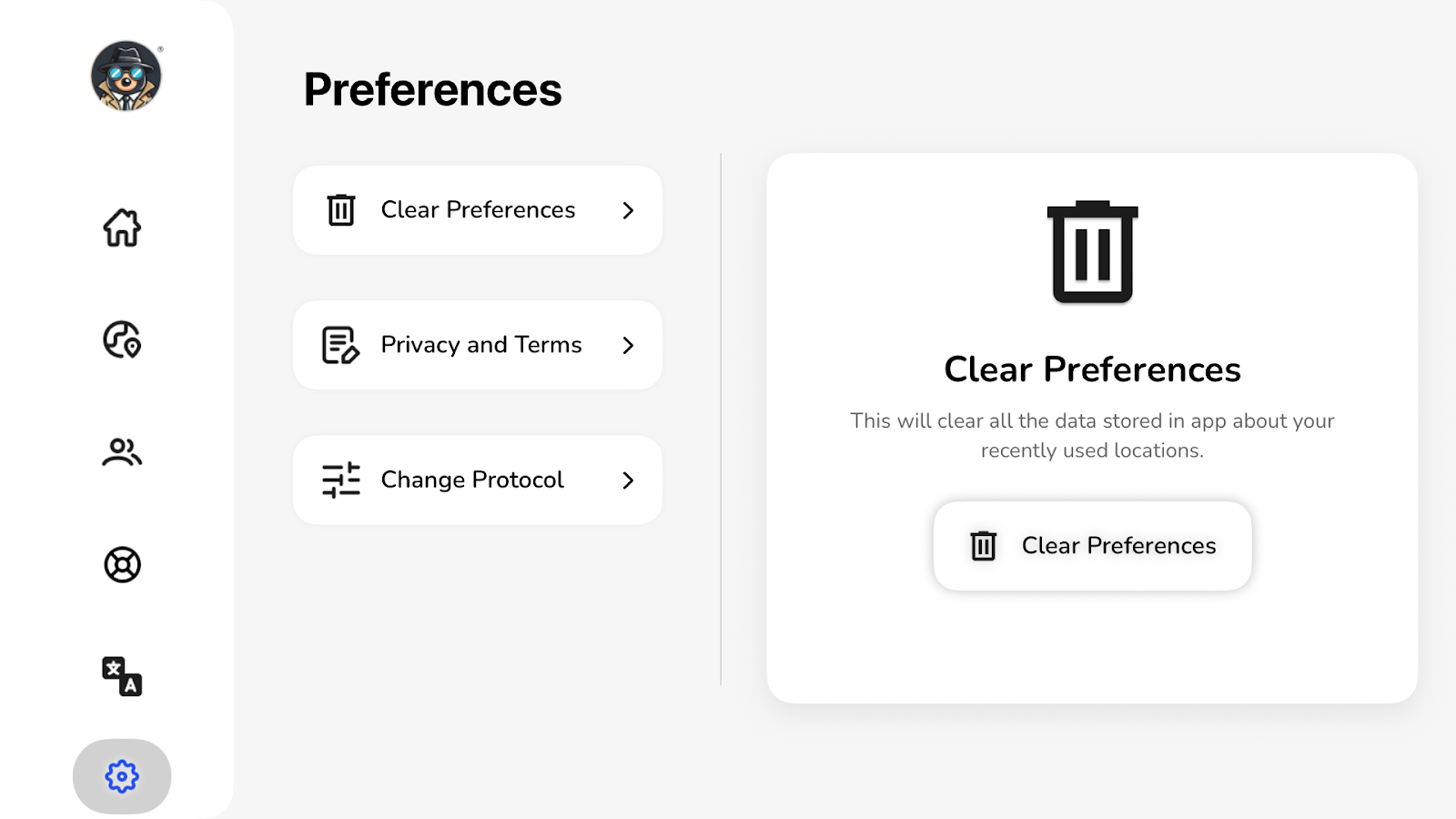
Task: Click the mascot logo avatar
Action: click(126, 76)
